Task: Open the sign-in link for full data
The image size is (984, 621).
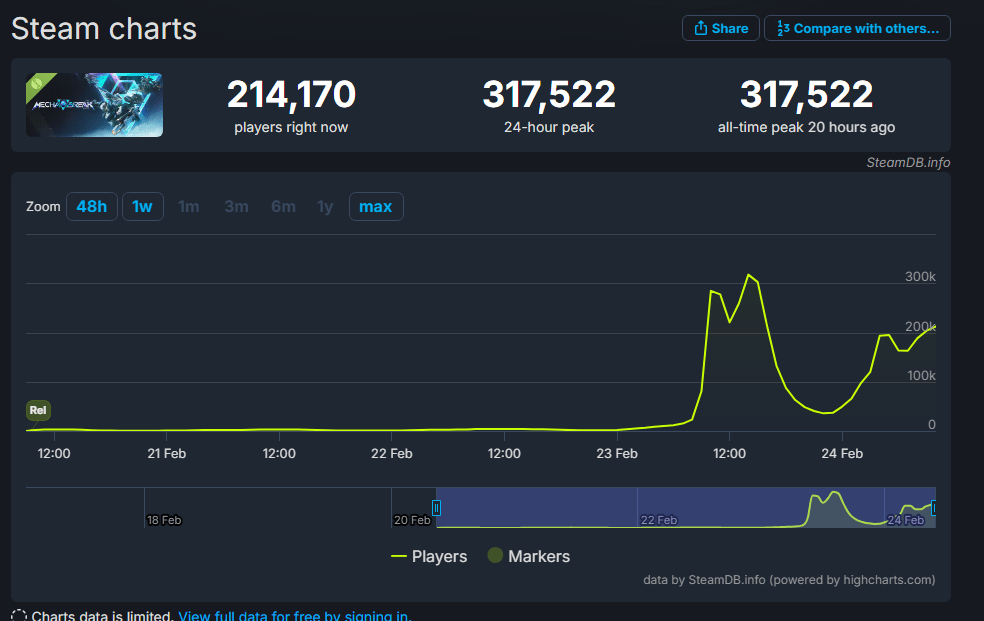Action: pos(295,616)
